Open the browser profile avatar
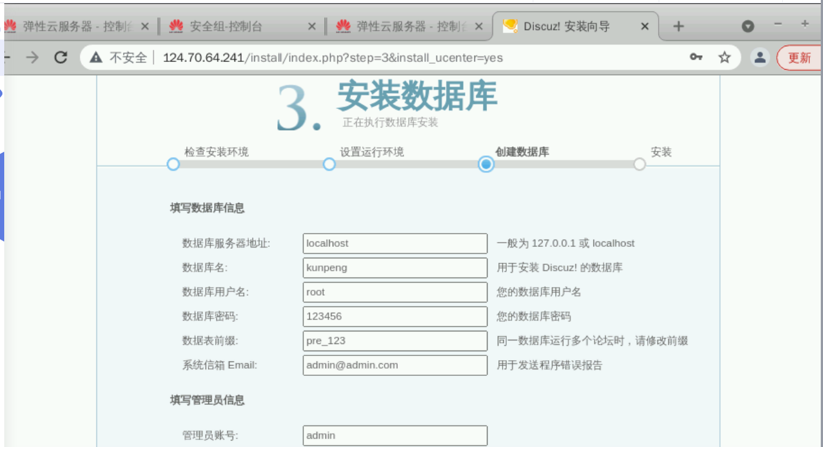Screen dimensions: 823x449 pos(760,58)
